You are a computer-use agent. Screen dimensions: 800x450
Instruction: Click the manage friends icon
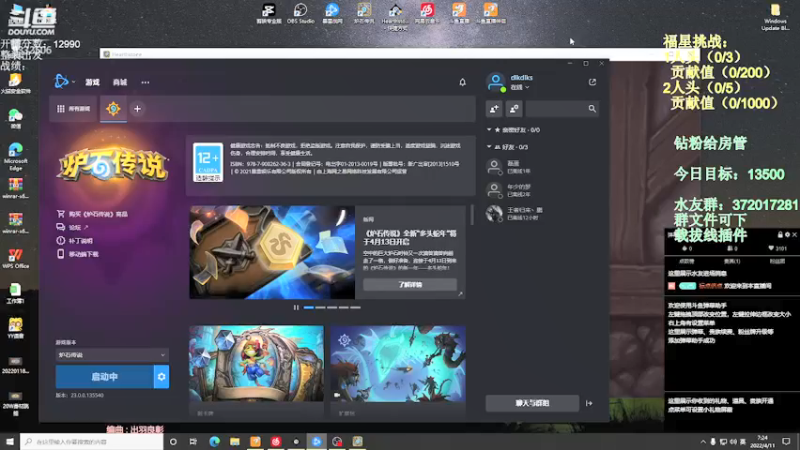tap(514, 109)
